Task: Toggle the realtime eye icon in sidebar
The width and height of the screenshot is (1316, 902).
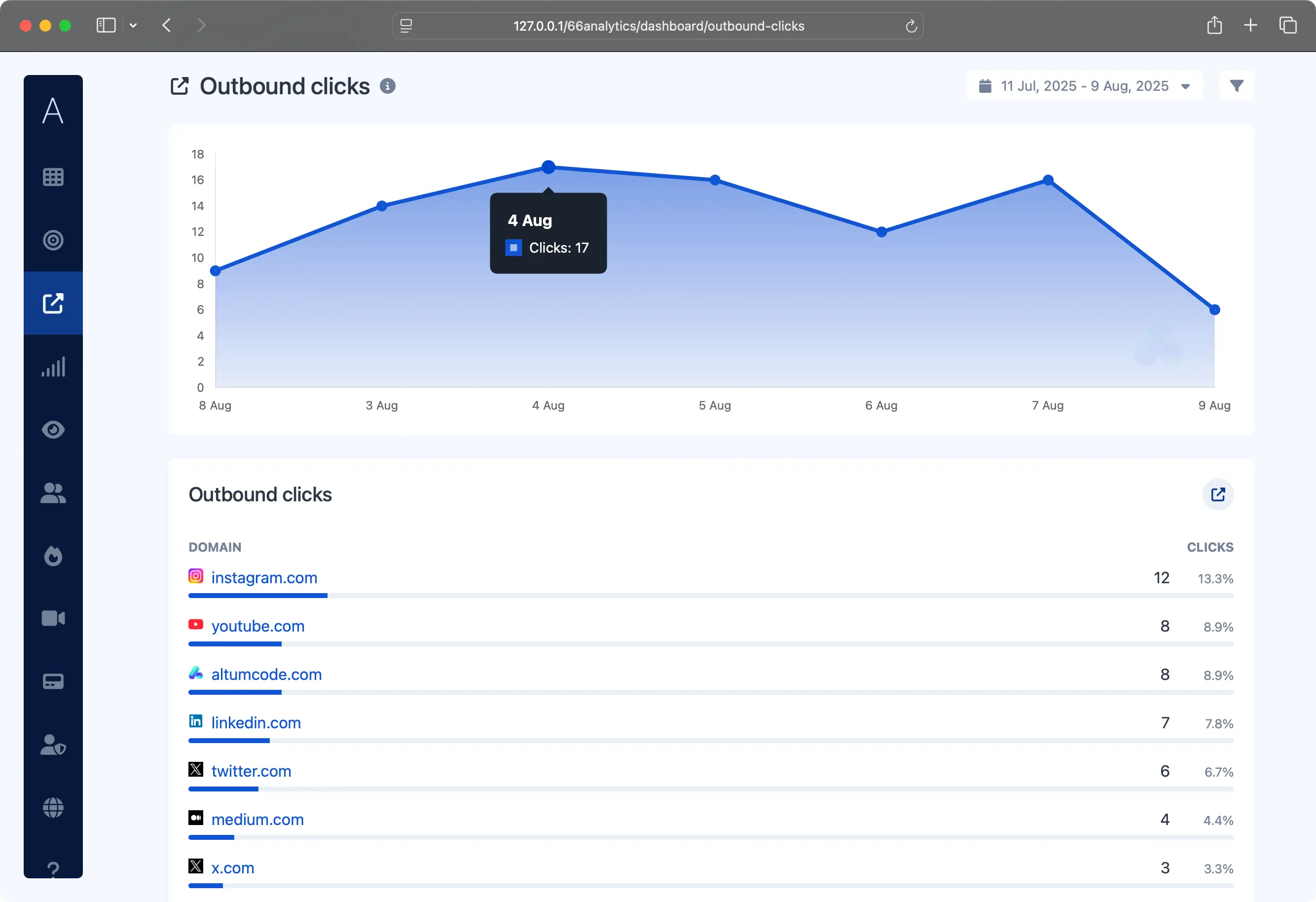Action: pos(53,429)
